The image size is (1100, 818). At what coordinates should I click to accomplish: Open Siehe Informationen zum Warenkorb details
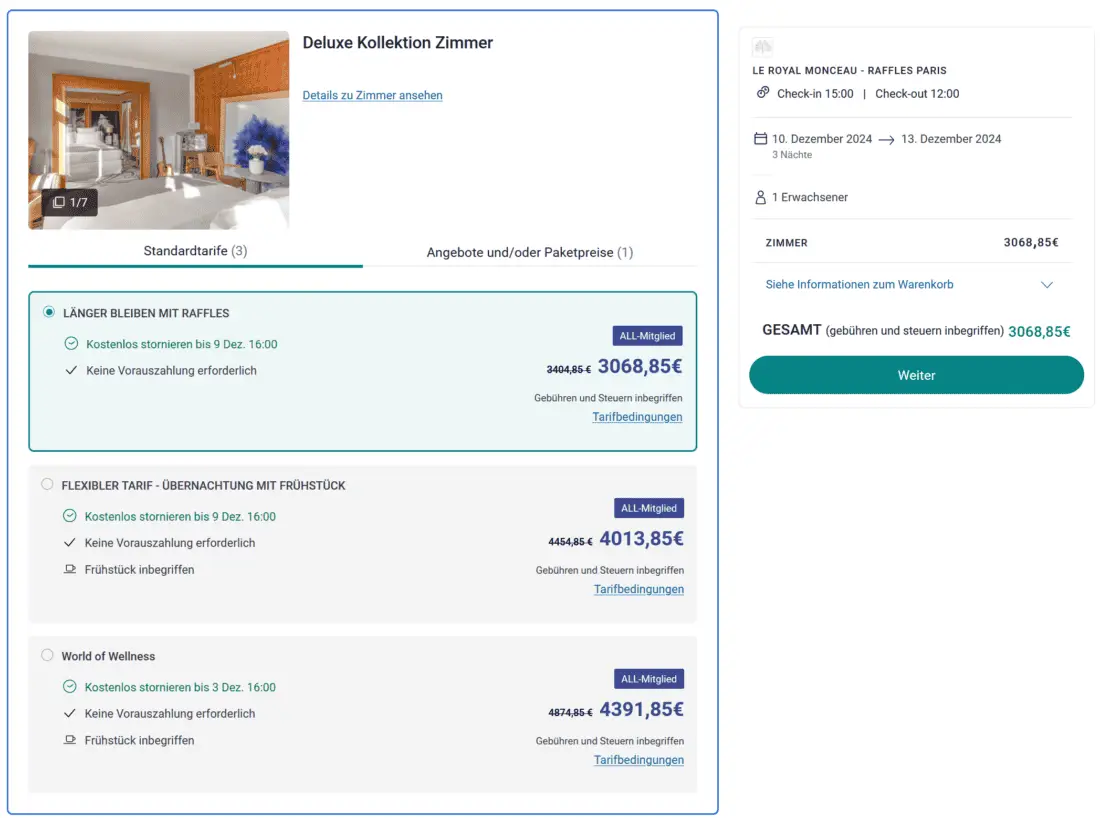(x=859, y=285)
